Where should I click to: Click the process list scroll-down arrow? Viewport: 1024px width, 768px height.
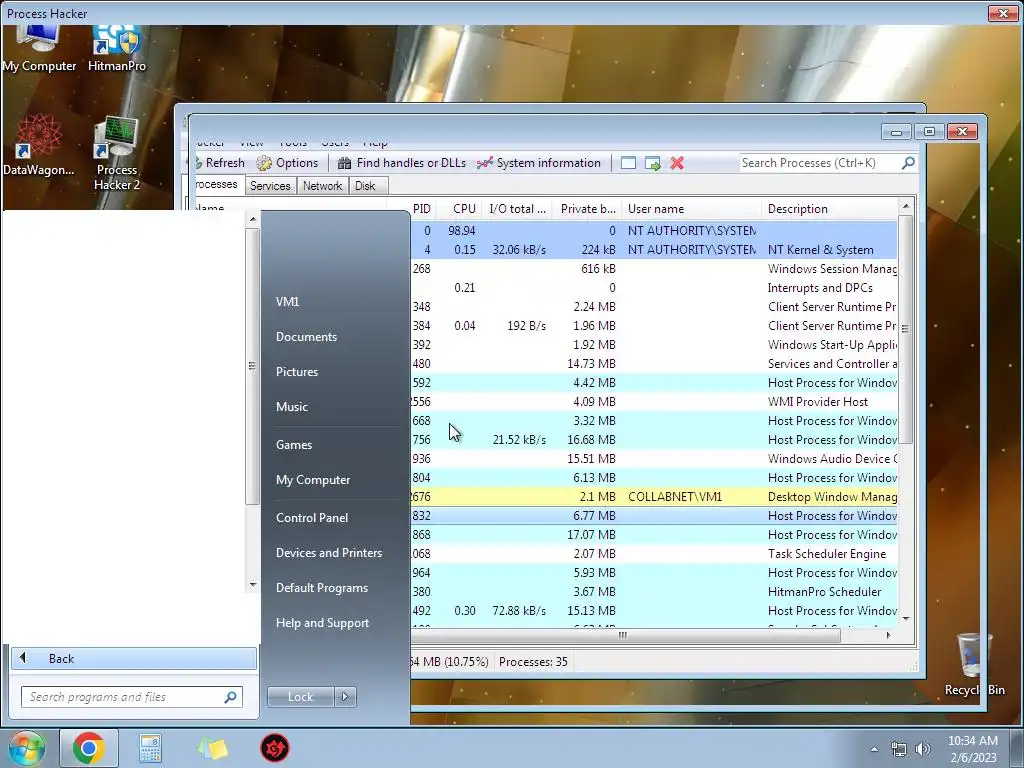tap(905, 618)
